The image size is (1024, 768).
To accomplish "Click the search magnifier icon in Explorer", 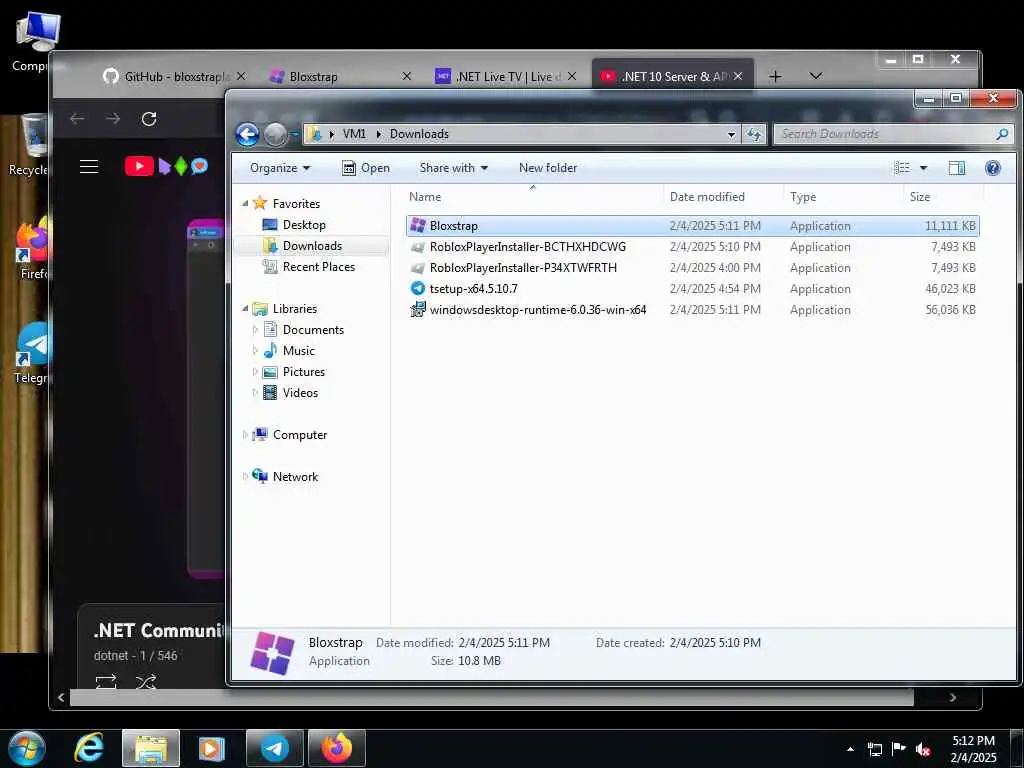I will click(x=1002, y=134).
